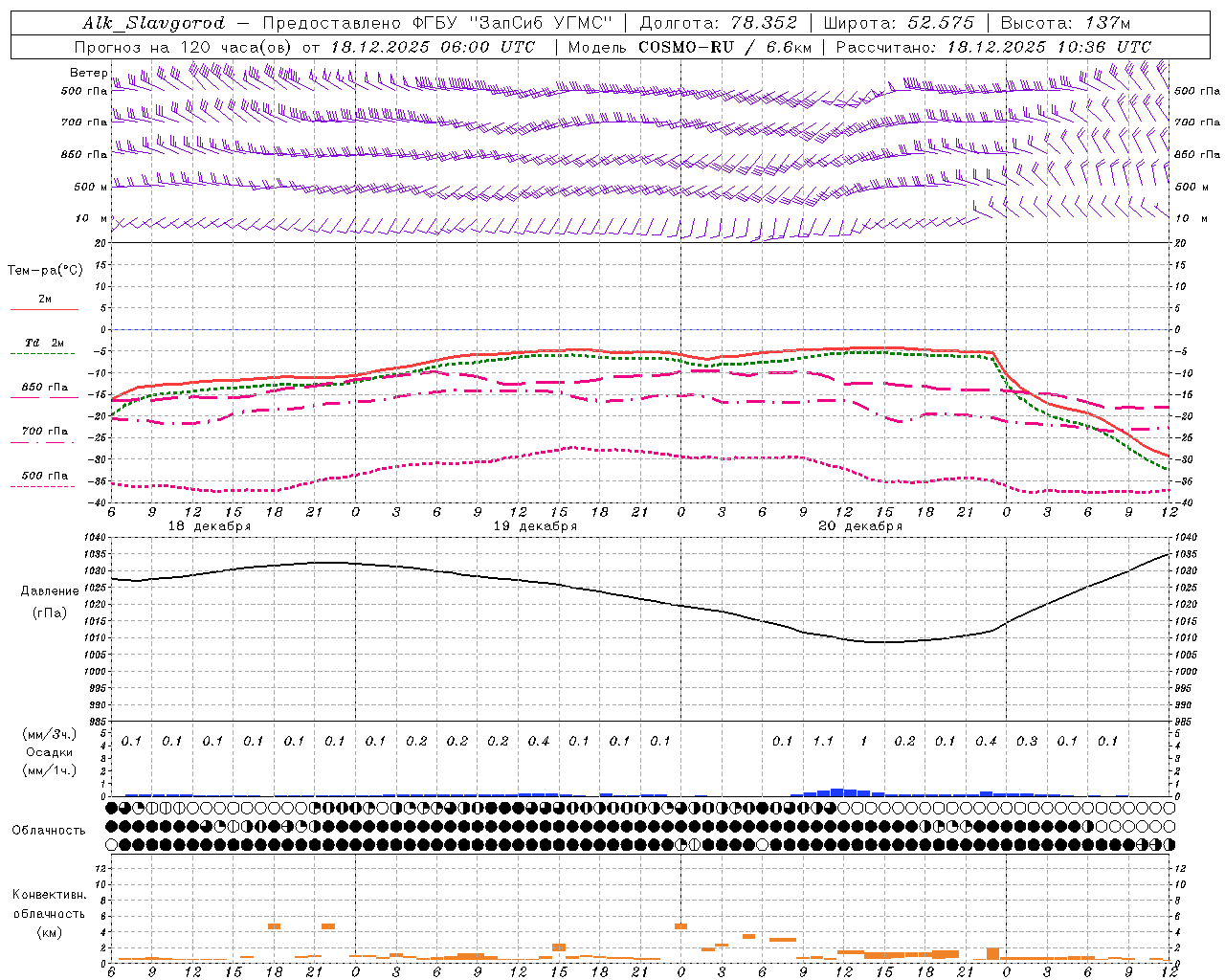Select the 'Предоставлено ФГБУ "ЗапСиб УГМС"' text
1225x980 pixels.
(437, 23)
